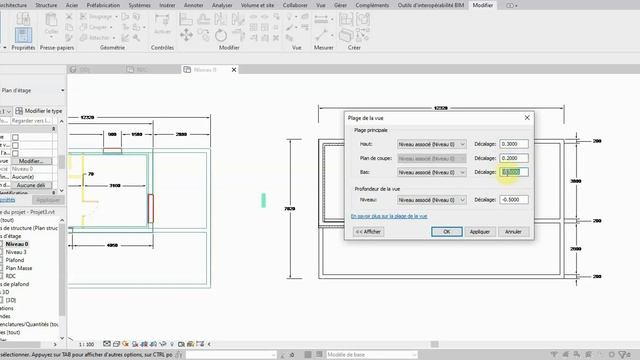Viewport: 640px width, 360px height.
Task: Click OK in Plage de la vue dialog
Action: [447, 232]
